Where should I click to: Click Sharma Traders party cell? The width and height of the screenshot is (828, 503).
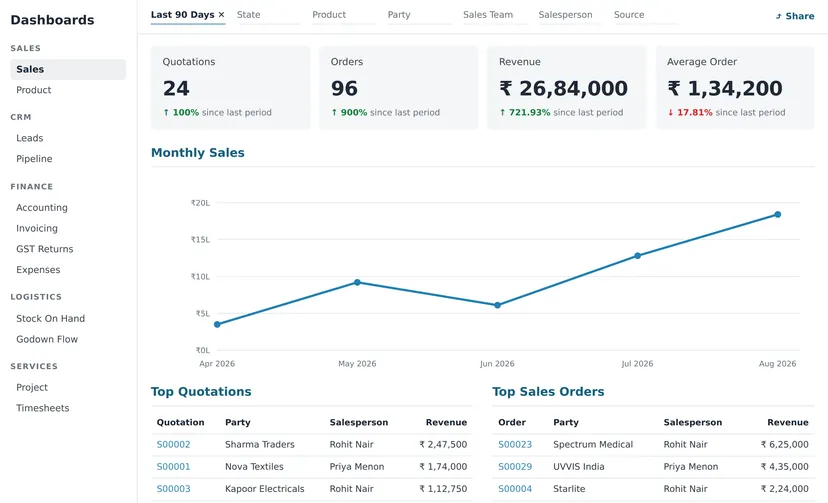coord(260,444)
